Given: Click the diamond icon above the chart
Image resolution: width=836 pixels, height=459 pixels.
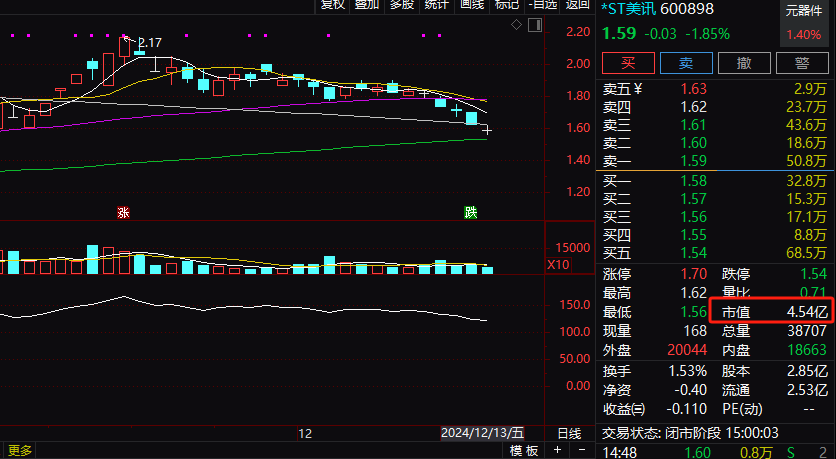Looking at the screenshot, I should click(516, 24).
